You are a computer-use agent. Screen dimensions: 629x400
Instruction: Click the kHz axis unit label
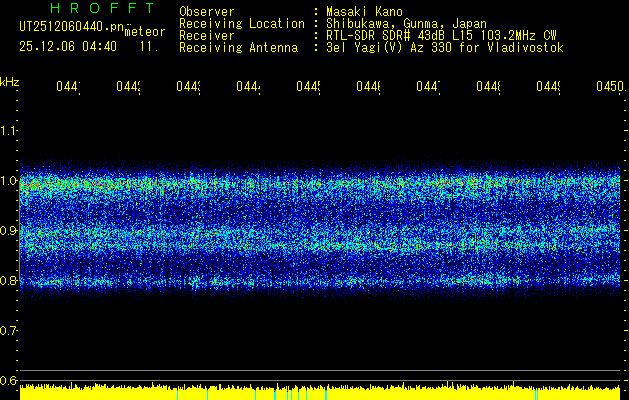click(9, 80)
